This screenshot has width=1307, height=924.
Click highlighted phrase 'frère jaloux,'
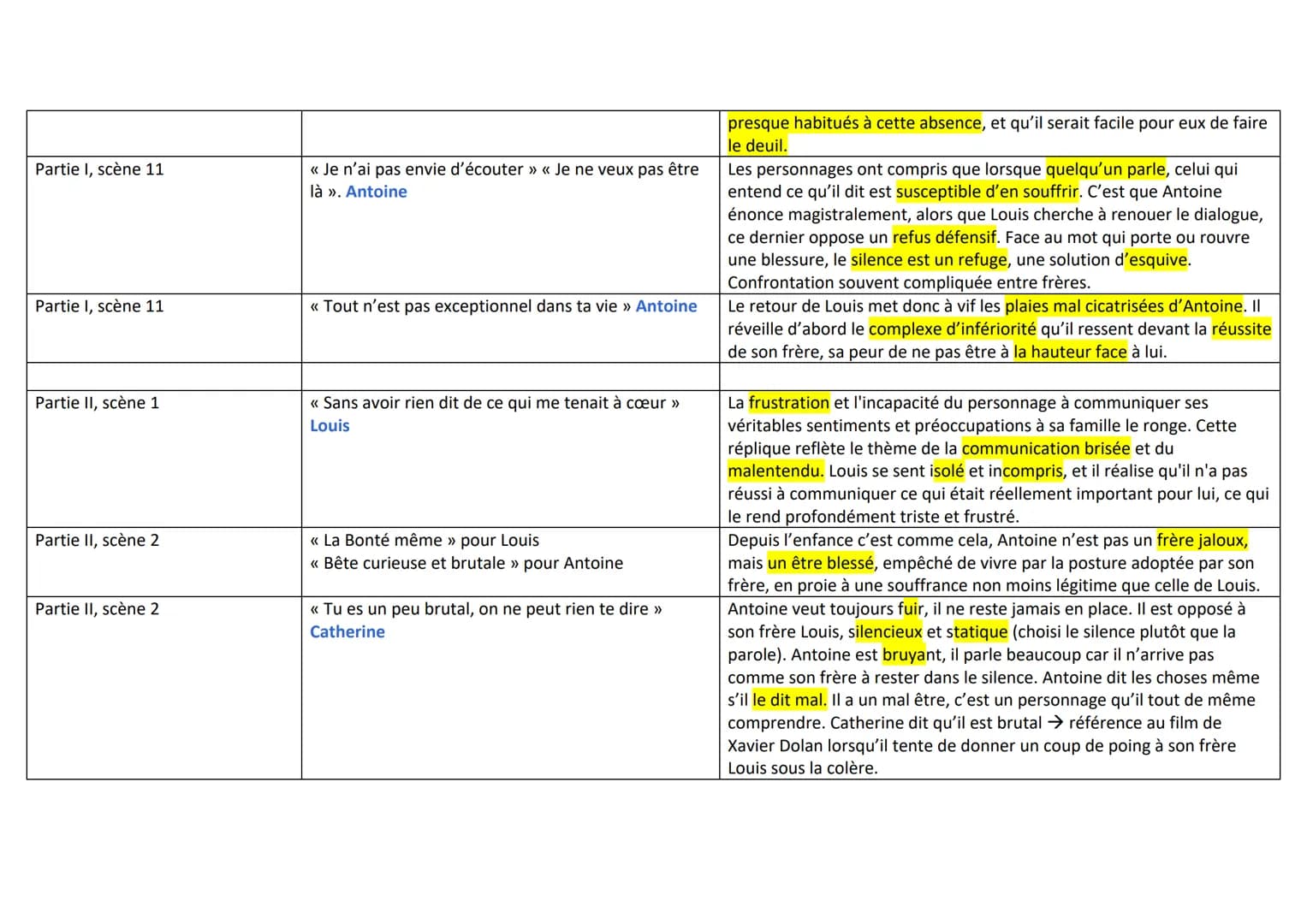point(1202,540)
